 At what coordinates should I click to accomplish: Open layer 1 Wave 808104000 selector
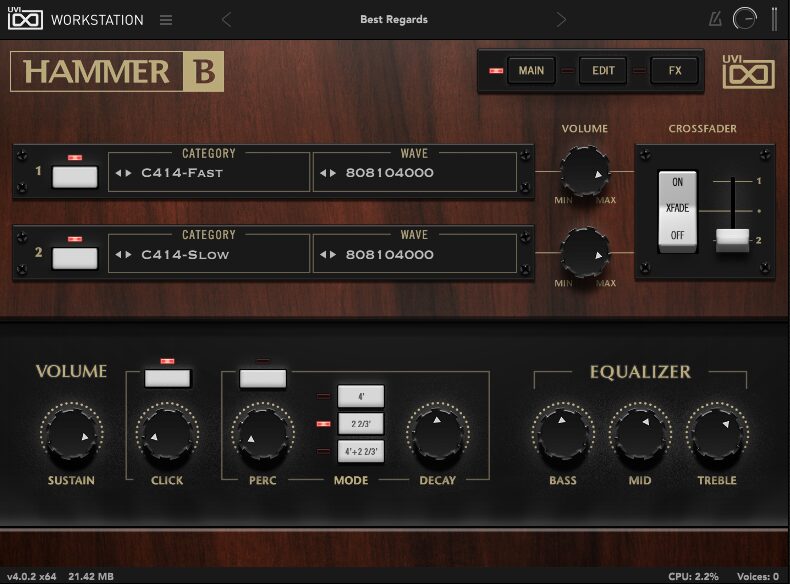click(415, 173)
